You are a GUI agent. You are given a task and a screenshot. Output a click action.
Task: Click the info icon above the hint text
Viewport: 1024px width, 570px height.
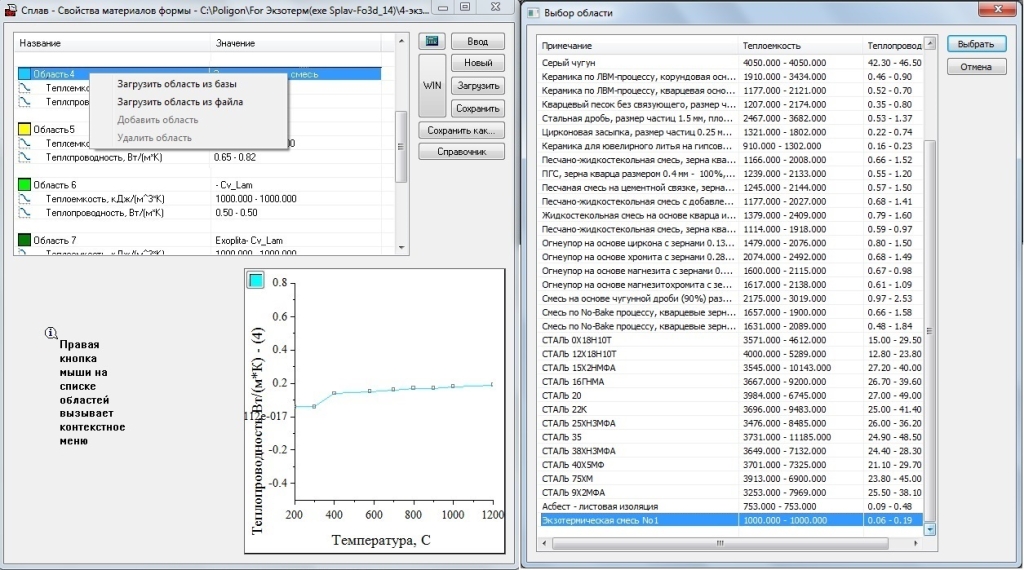tap(51, 332)
